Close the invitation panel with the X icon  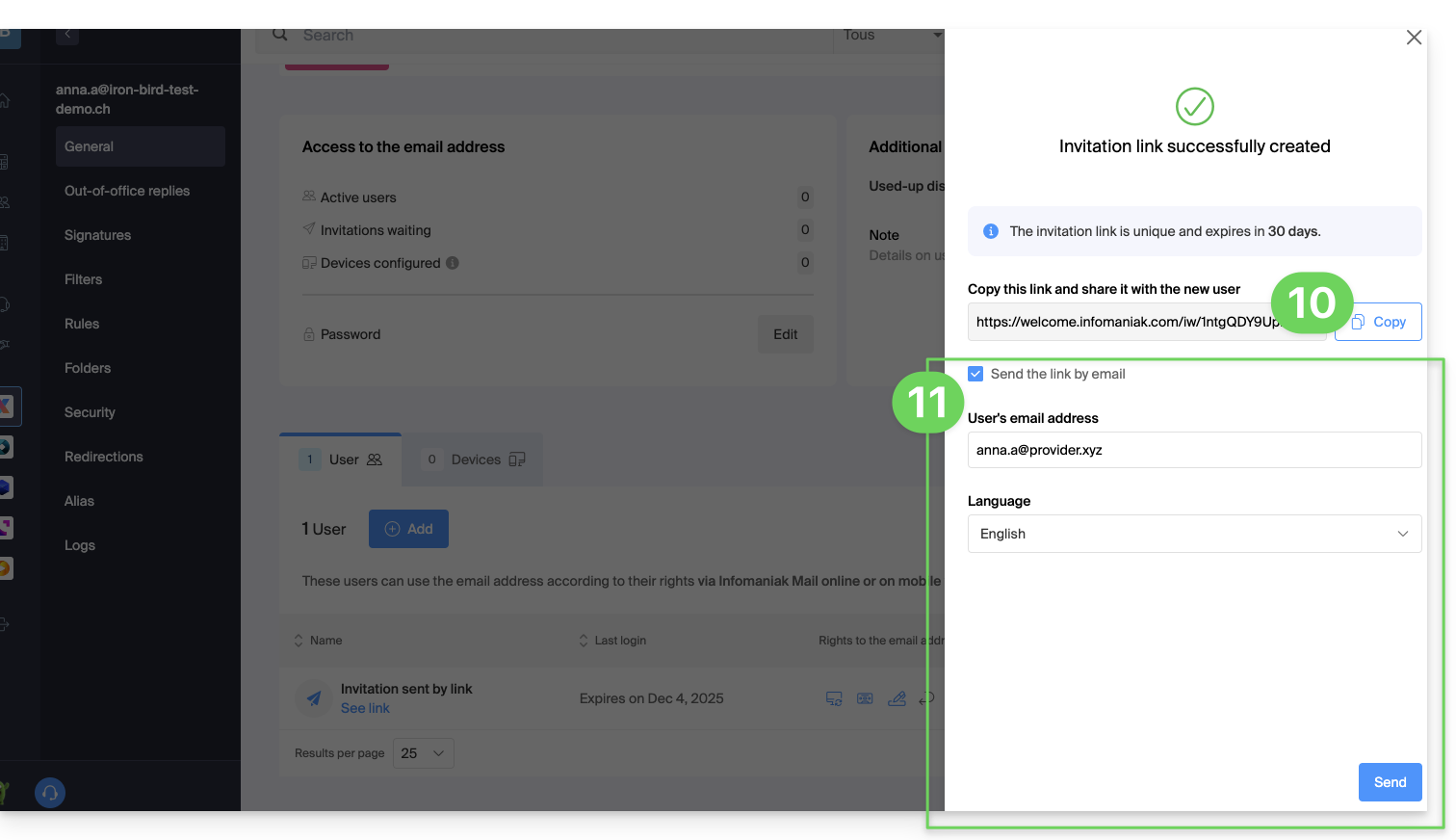point(1413,38)
